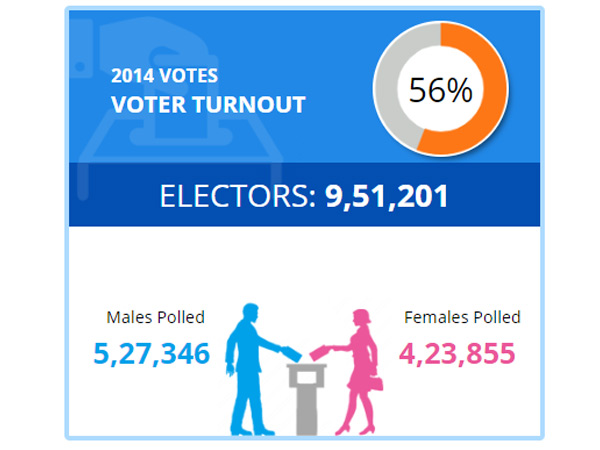The width and height of the screenshot is (600, 450).
Task: Click the 56% turnout value
Action: (x=440, y=91)
